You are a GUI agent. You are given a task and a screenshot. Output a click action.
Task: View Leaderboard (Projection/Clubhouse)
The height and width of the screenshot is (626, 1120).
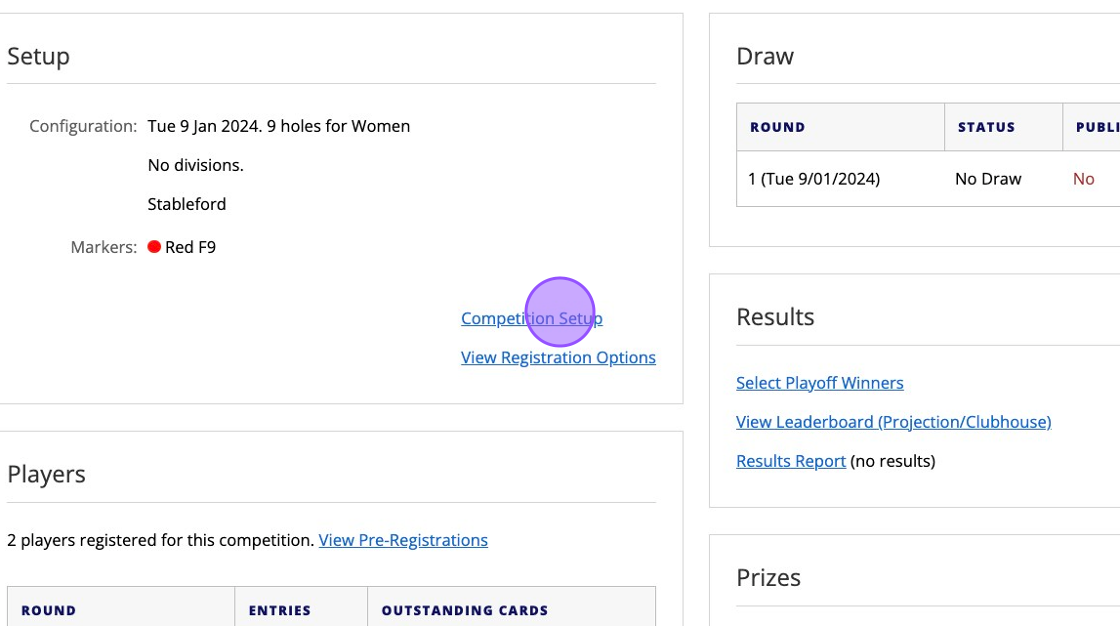pos(893,422)
